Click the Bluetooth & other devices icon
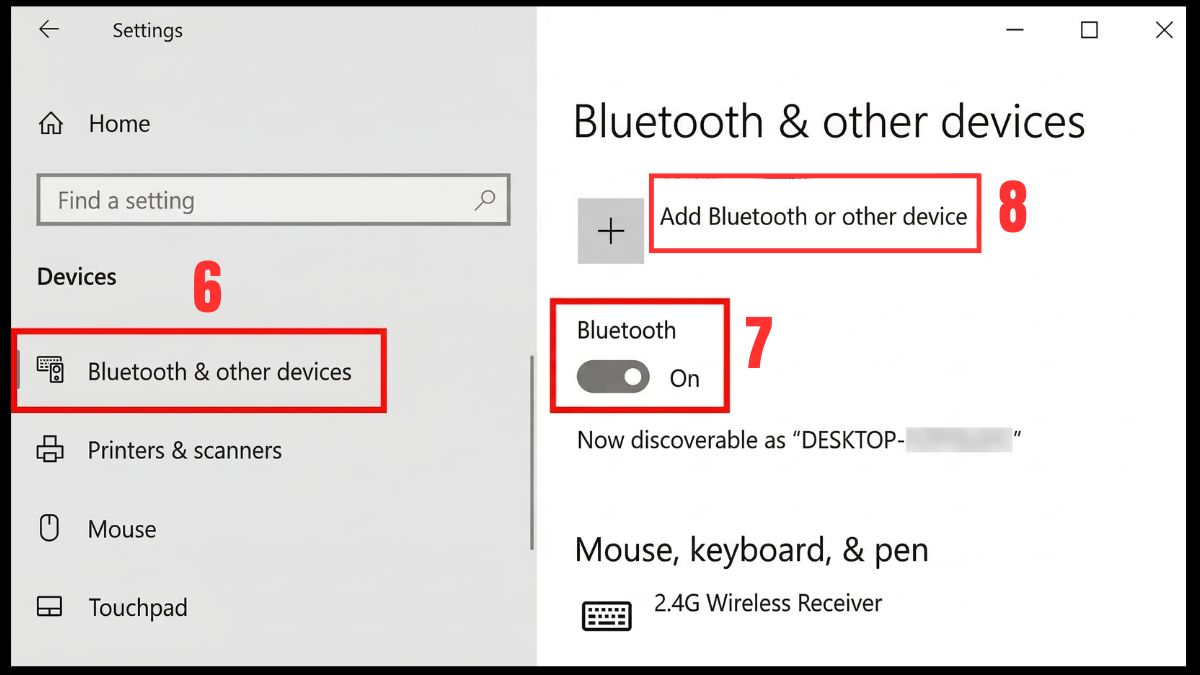The image size is (1200, 675). tap(51, 371)
